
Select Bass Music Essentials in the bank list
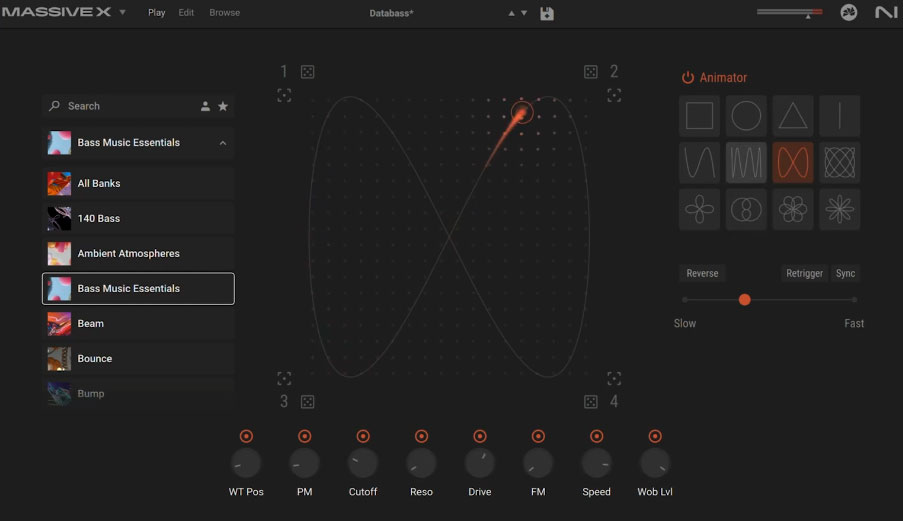[x=138, y=288]
